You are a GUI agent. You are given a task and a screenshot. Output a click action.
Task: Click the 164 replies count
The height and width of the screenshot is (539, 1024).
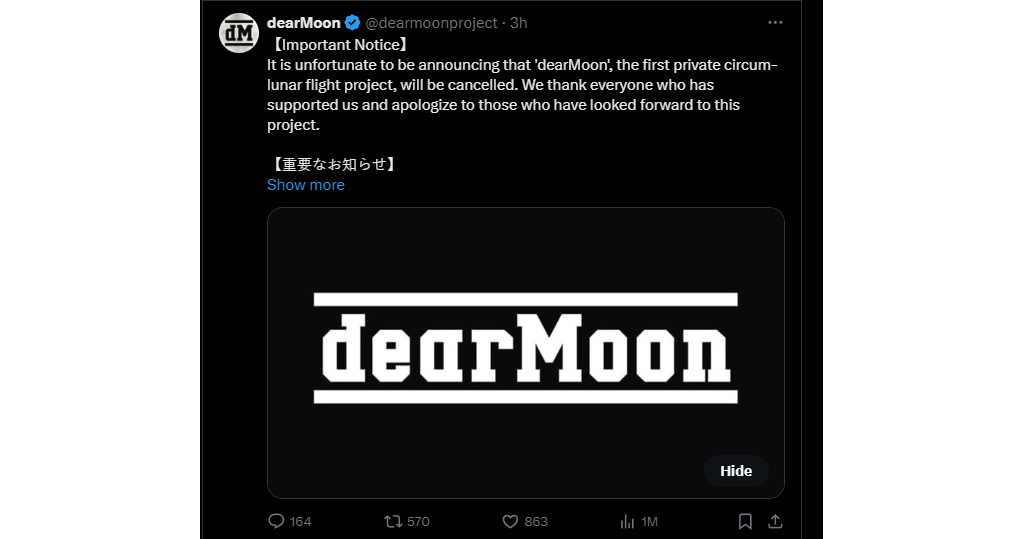pyautogui.click(x=300, y=521)
